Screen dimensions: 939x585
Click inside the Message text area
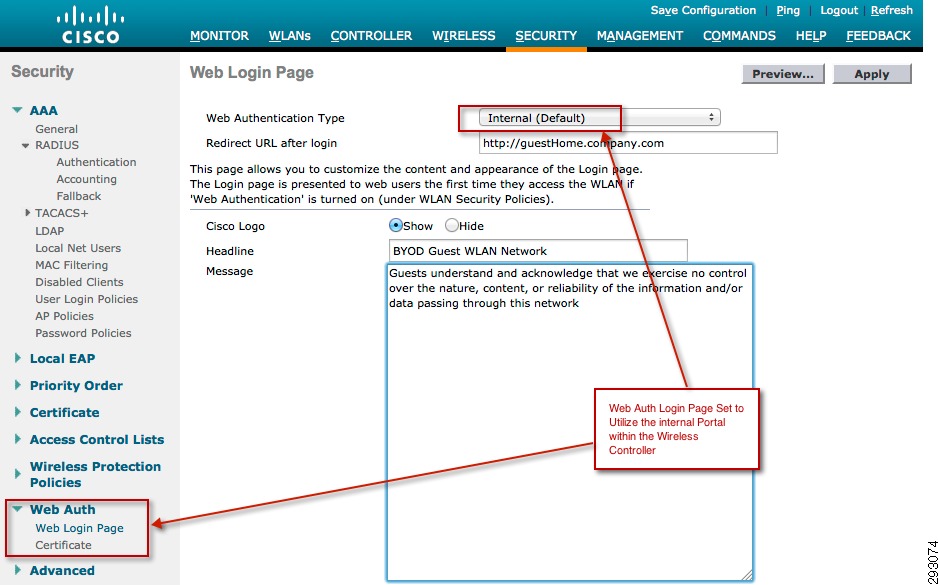570,422
